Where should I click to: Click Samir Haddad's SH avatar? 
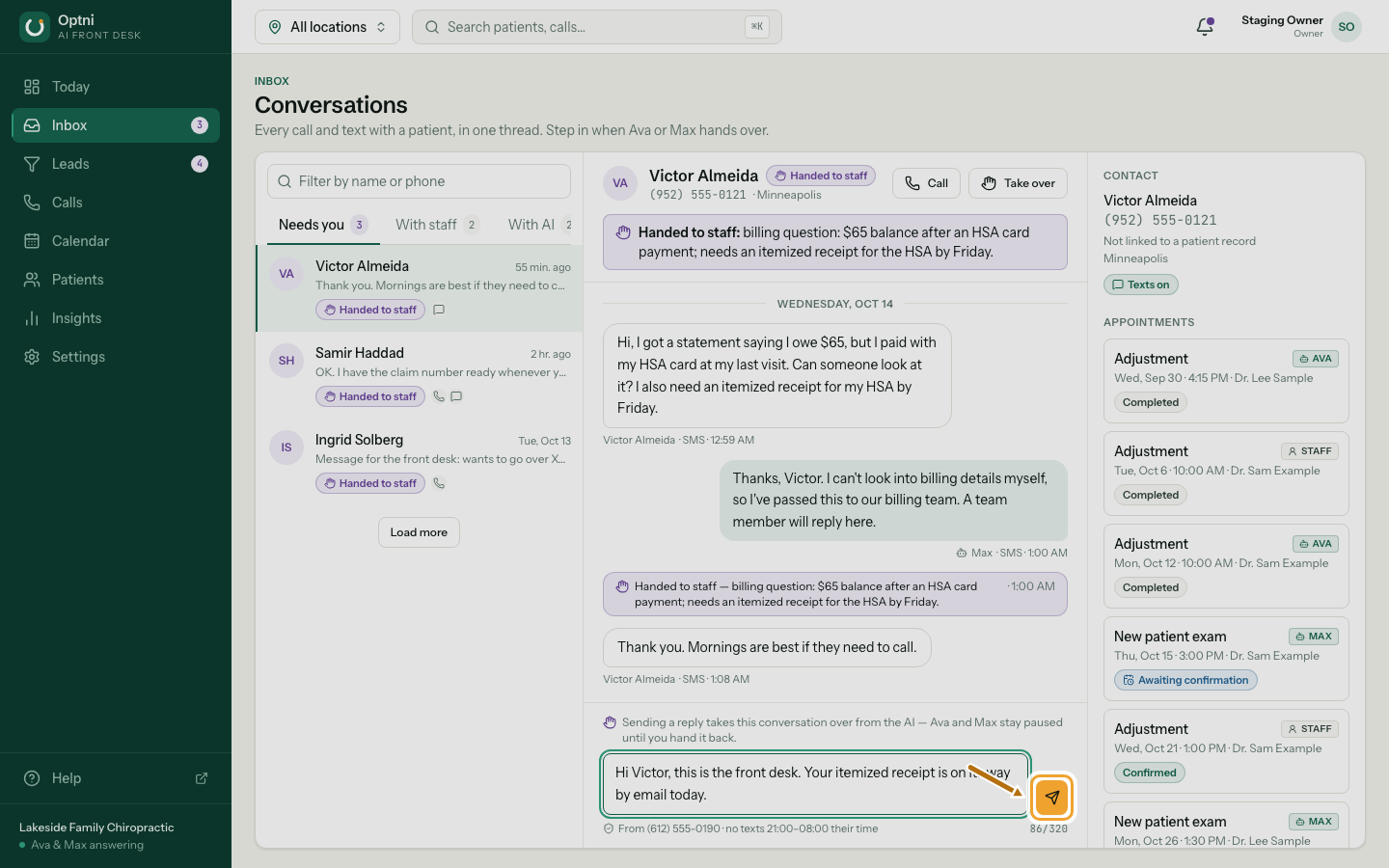click(286, 361)
